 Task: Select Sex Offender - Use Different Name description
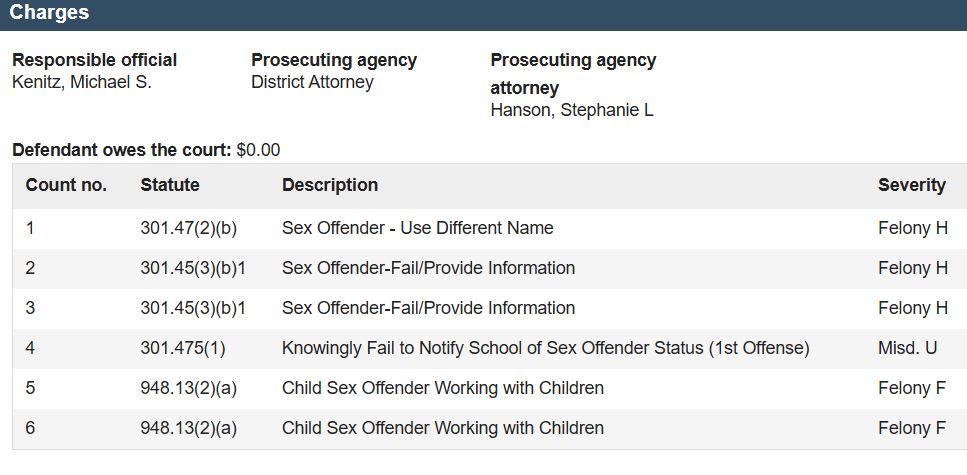pos(418,228)
